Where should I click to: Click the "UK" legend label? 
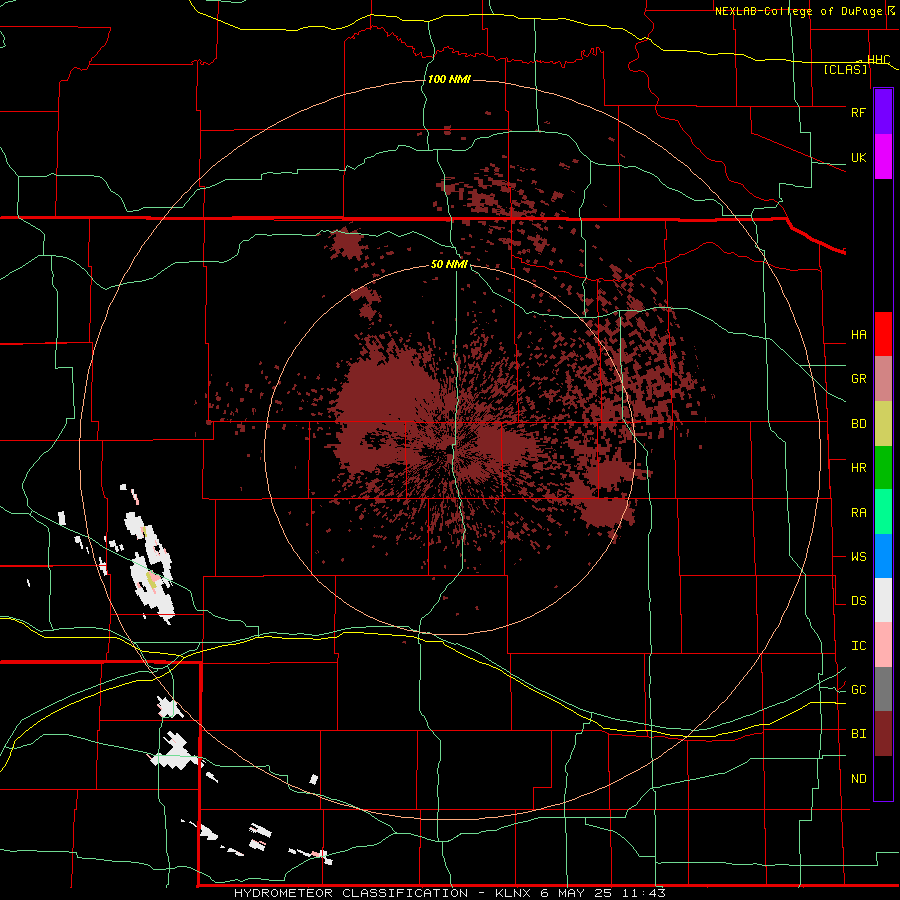point(858,157)
